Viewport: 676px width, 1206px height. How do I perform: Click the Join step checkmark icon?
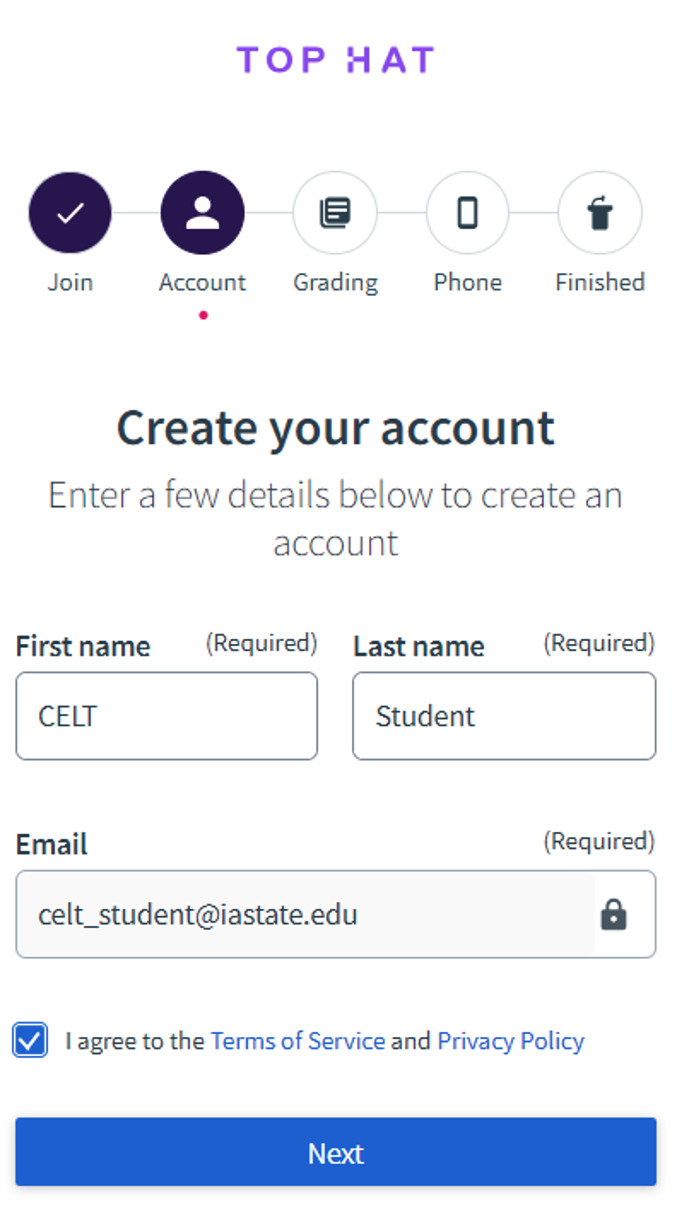click(70, 211)
